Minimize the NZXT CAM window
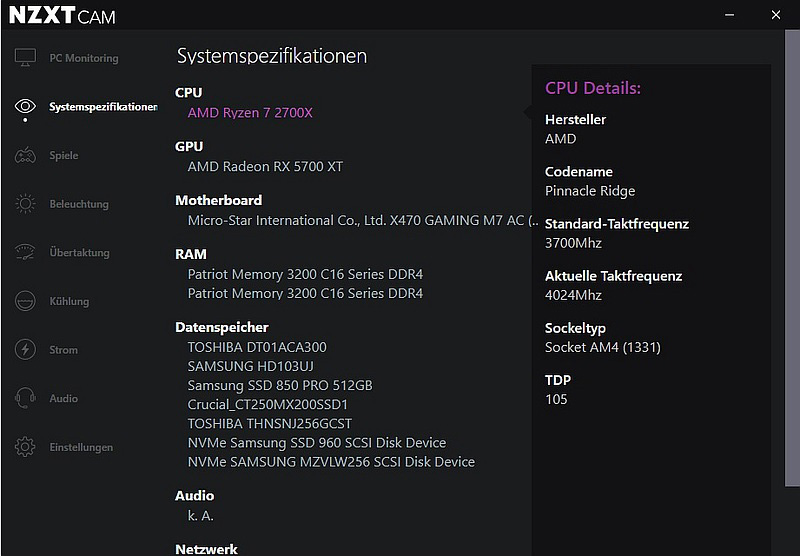 tap(730, 15)
